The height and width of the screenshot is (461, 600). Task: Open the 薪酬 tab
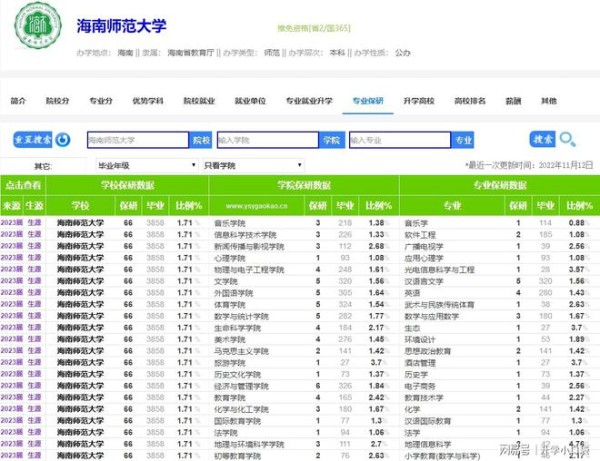coord(513,101)
